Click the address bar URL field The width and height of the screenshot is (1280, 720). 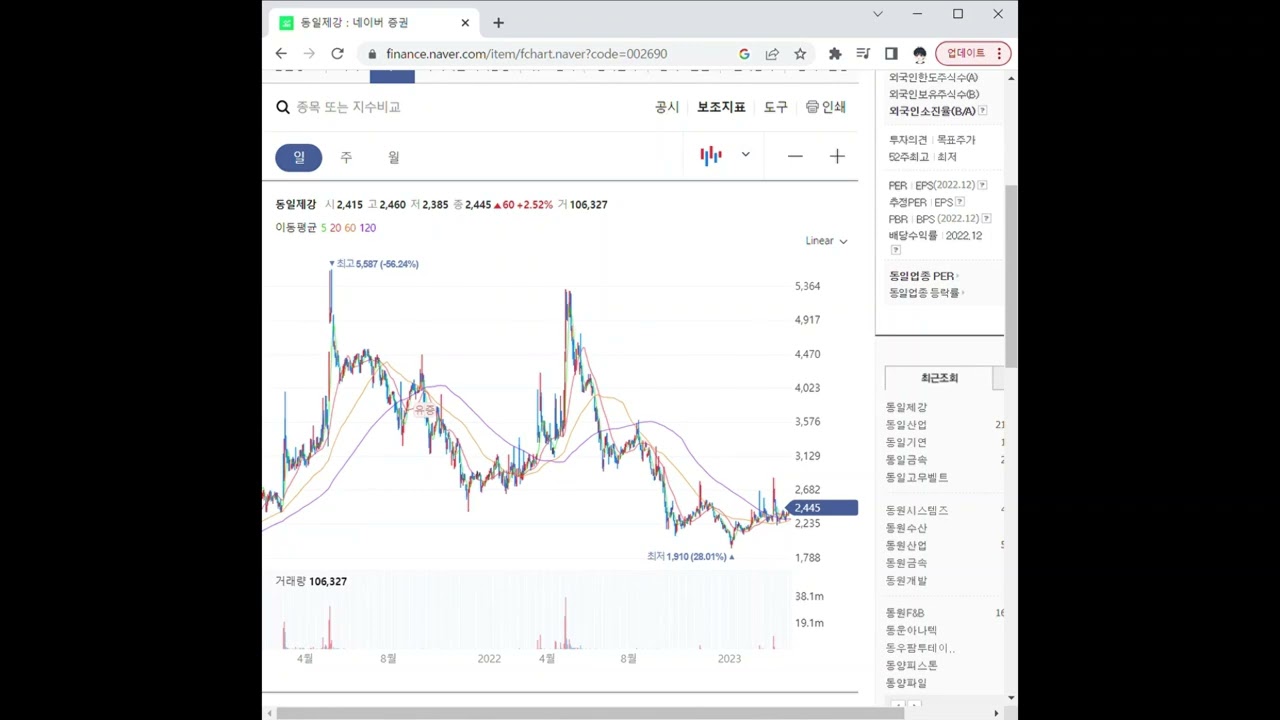pos(526,54)
